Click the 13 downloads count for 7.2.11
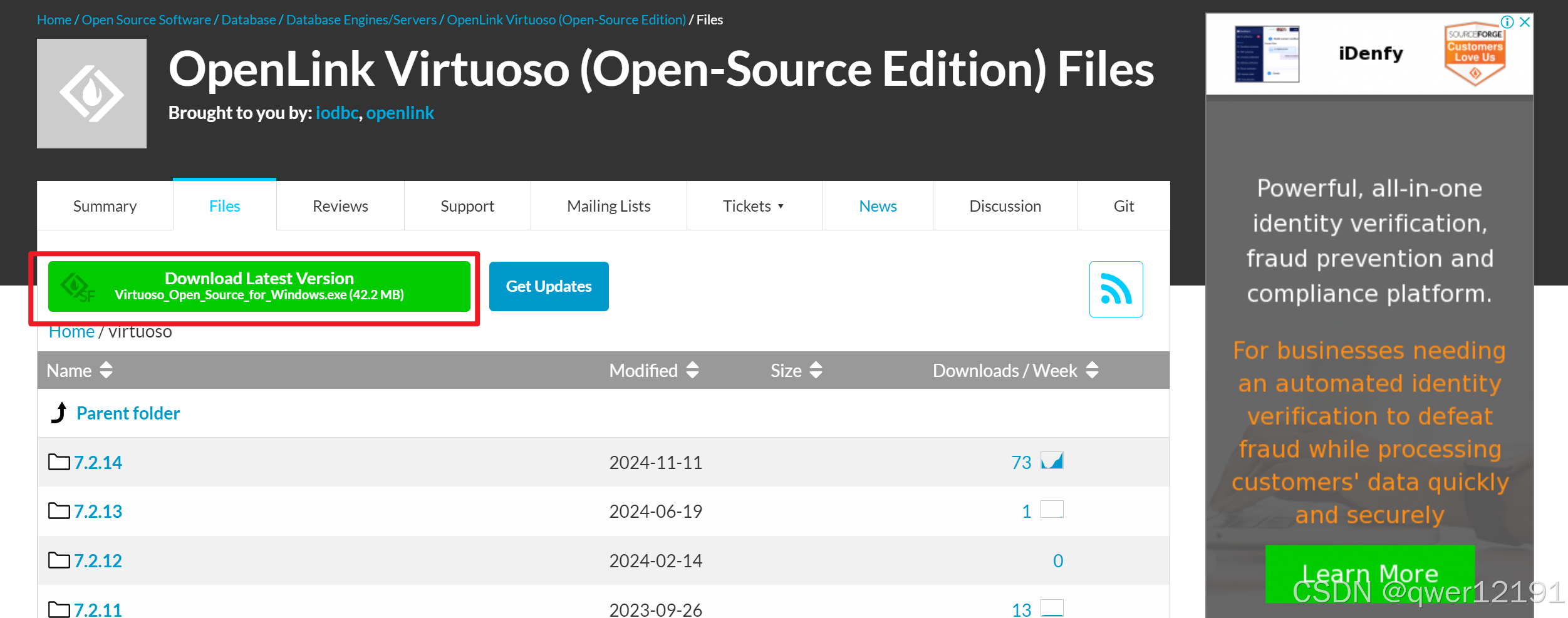The height and width of the screenshot is (618, 1568). point(1021,609)
